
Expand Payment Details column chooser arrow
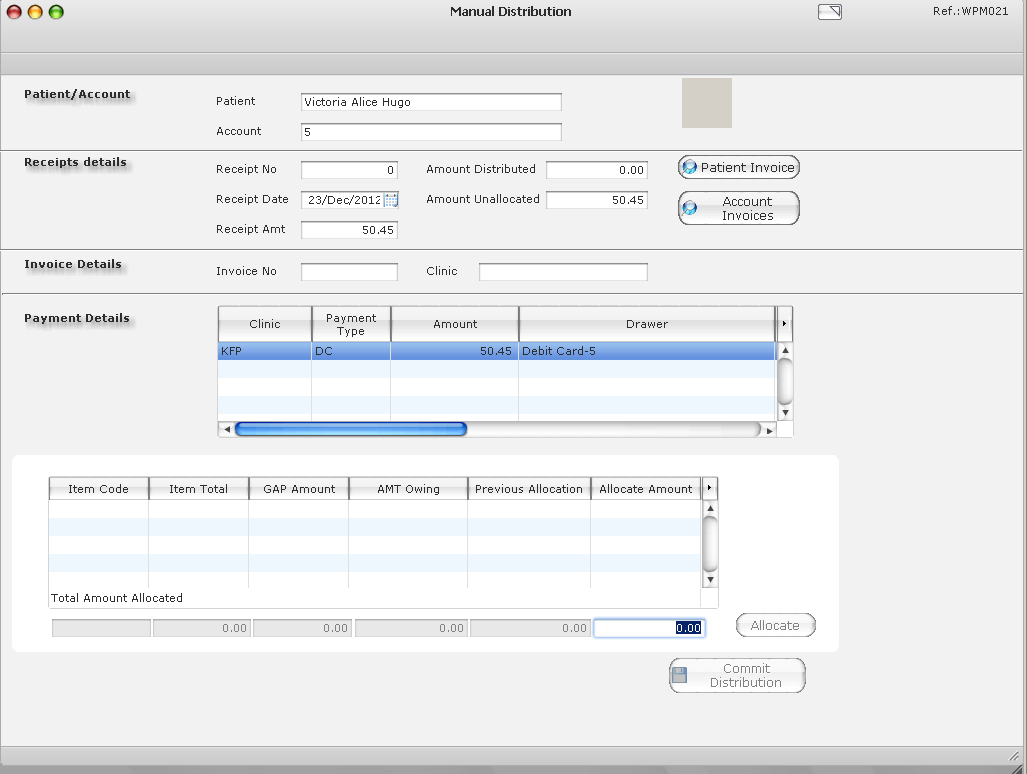coord(784,323)
